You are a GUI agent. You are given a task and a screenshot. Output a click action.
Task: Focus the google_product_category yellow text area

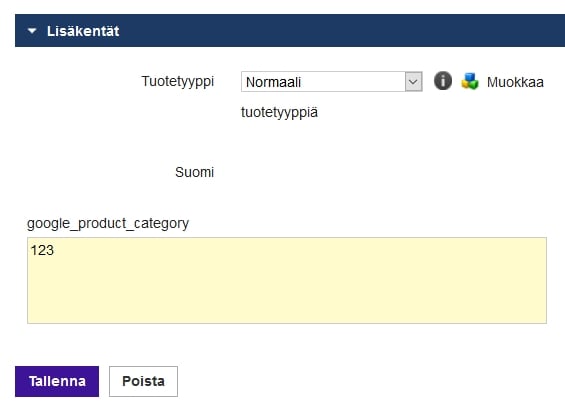[287, 280]
